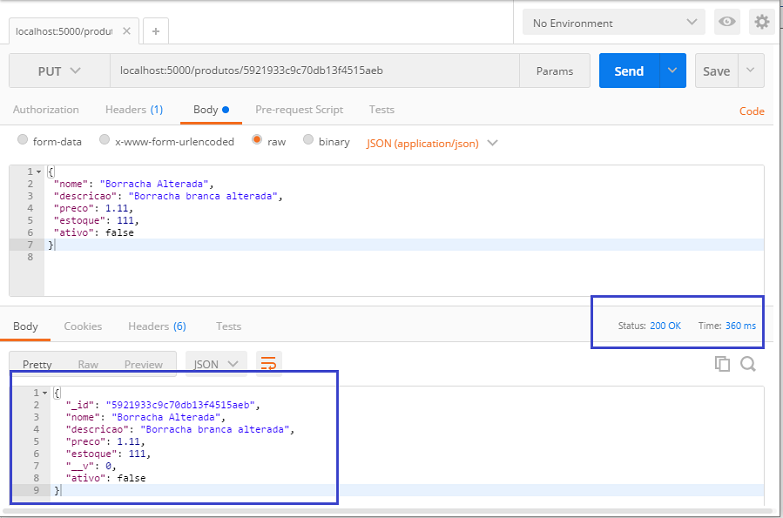
Task: Select the "_id" value in the response
Action: [180, 405]
